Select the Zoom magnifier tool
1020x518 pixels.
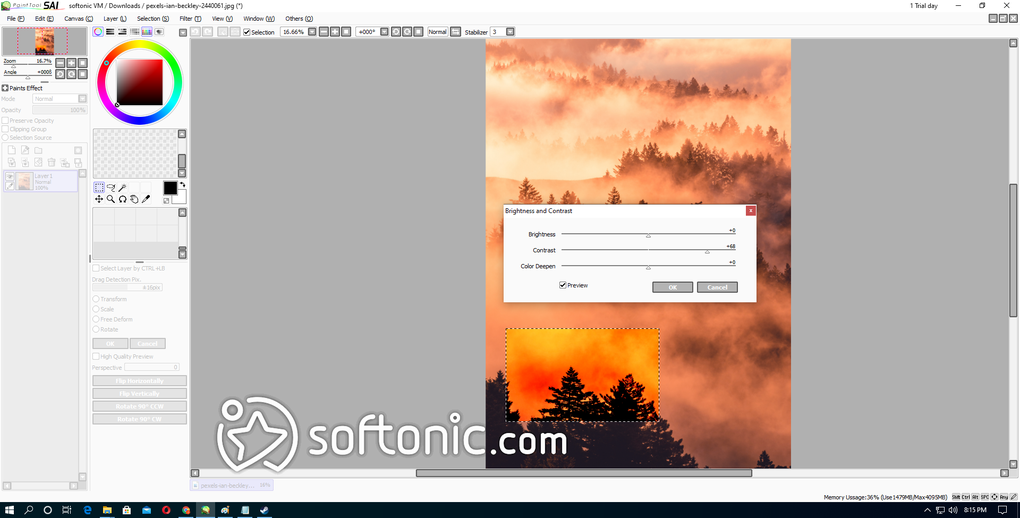coord(111,199)
